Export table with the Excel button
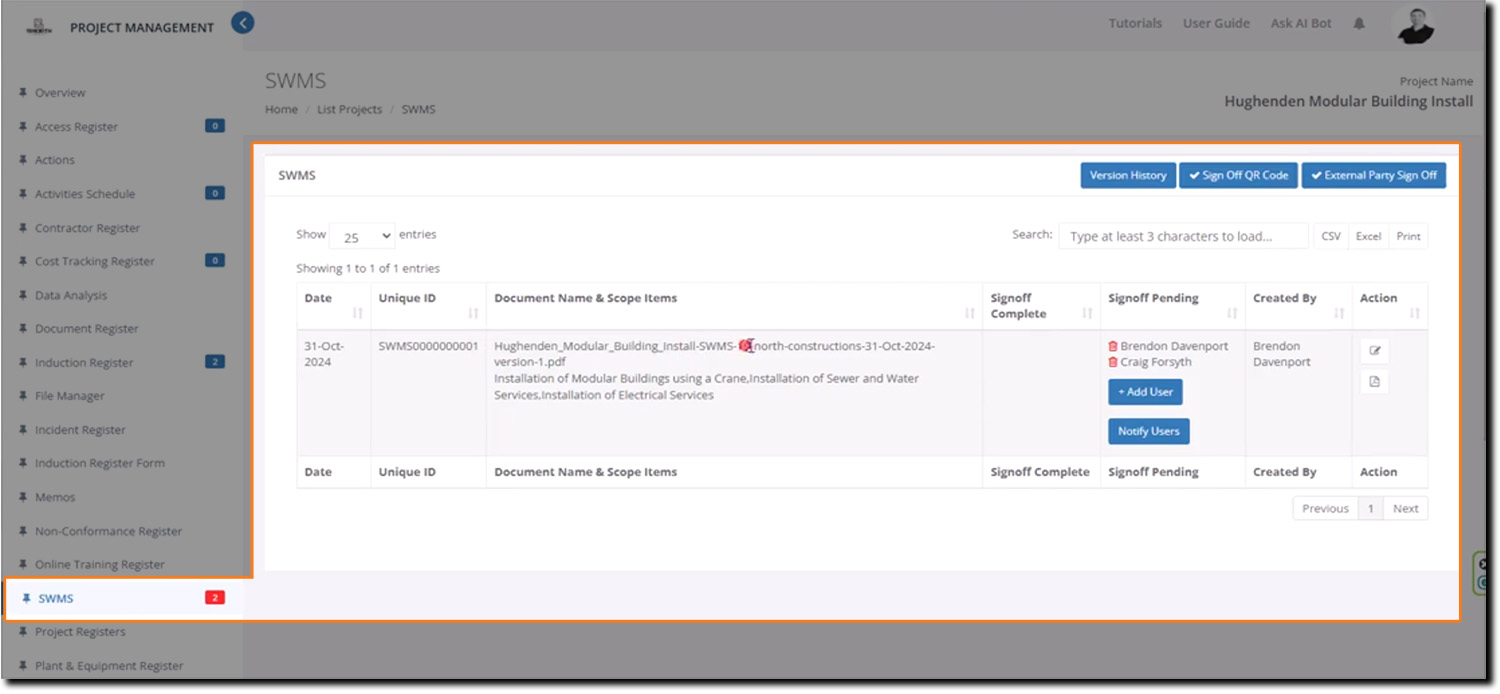1500x694 pixels. click(1368, 236)
